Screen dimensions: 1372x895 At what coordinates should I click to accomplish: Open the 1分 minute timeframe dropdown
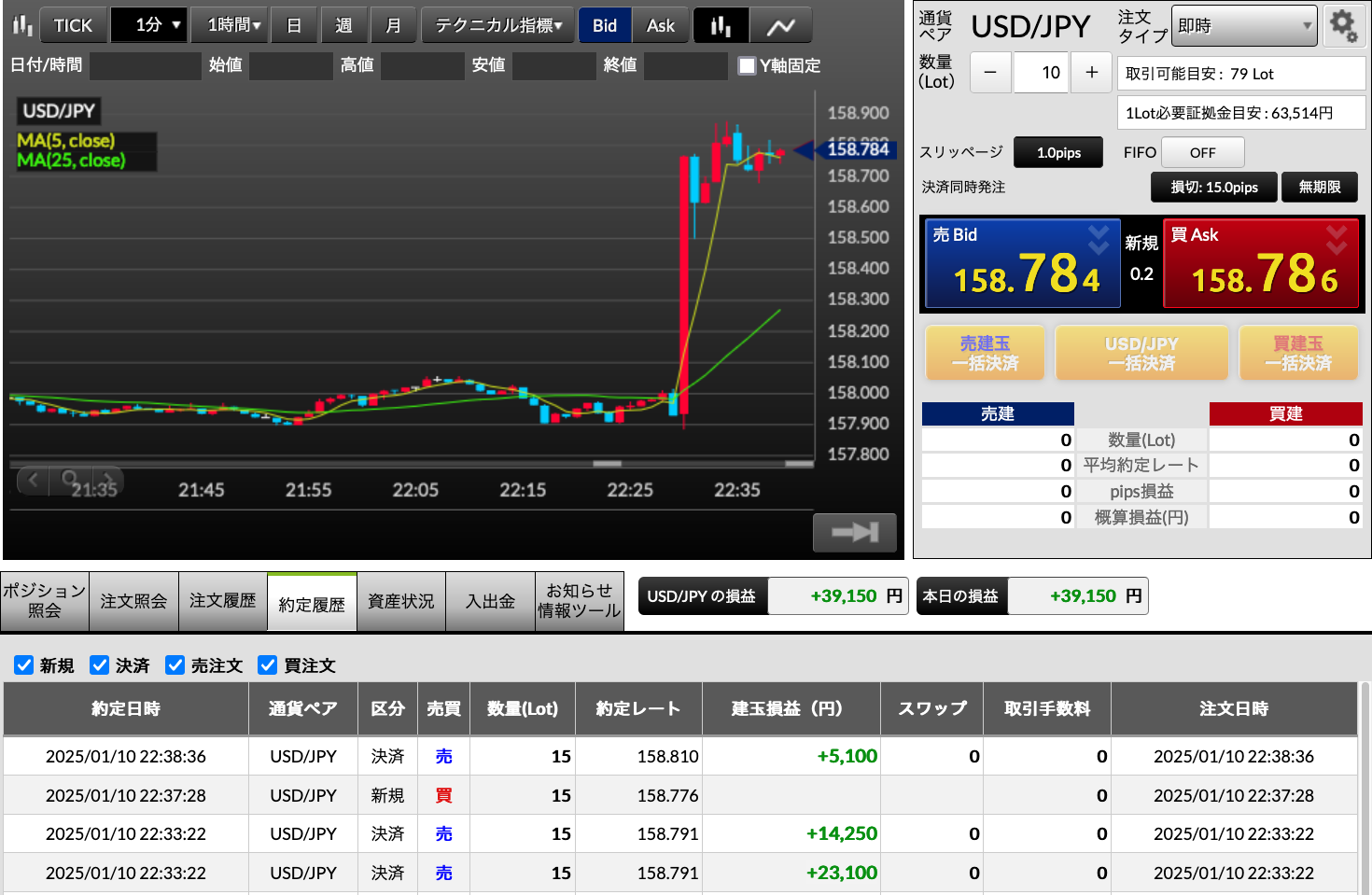(x=149, y=25)
